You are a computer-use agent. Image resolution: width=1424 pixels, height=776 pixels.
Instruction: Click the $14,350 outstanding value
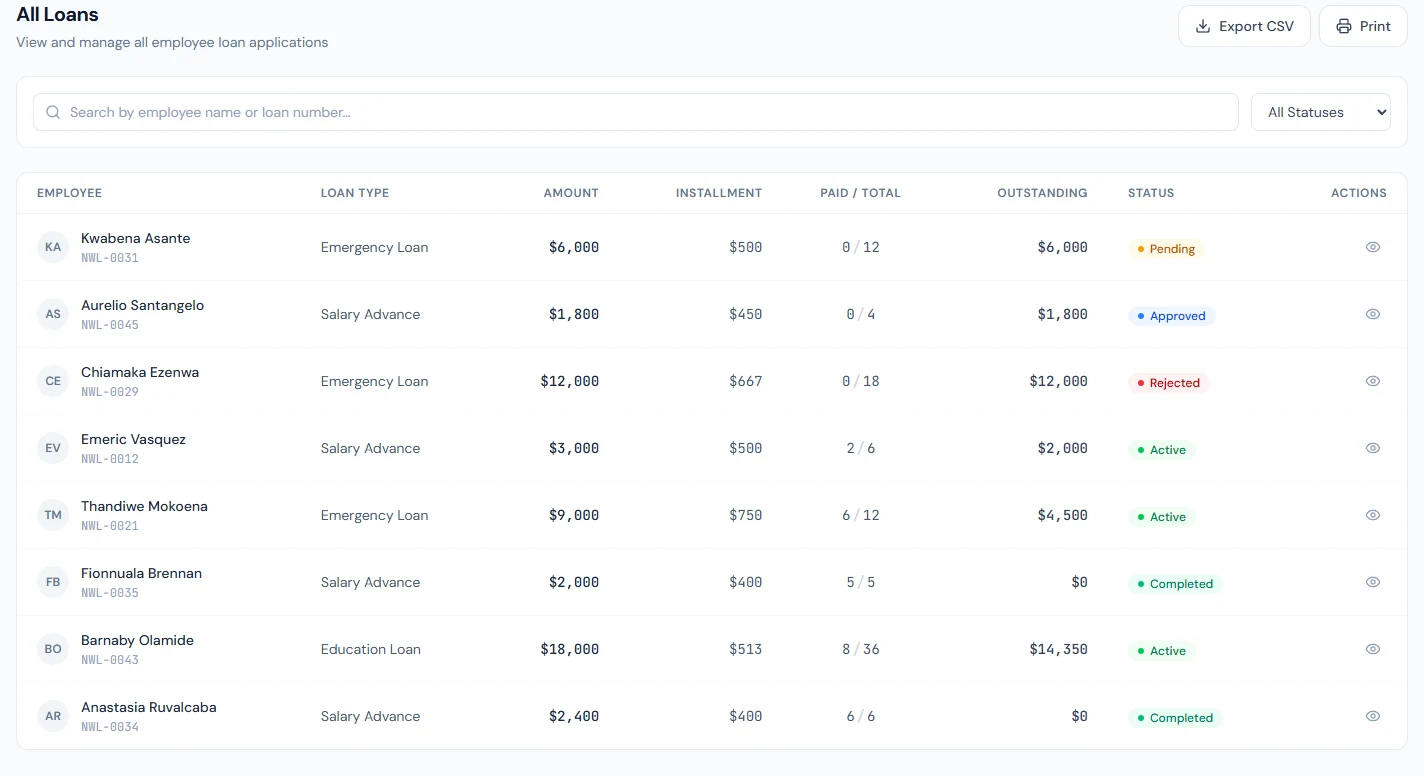1058,649
